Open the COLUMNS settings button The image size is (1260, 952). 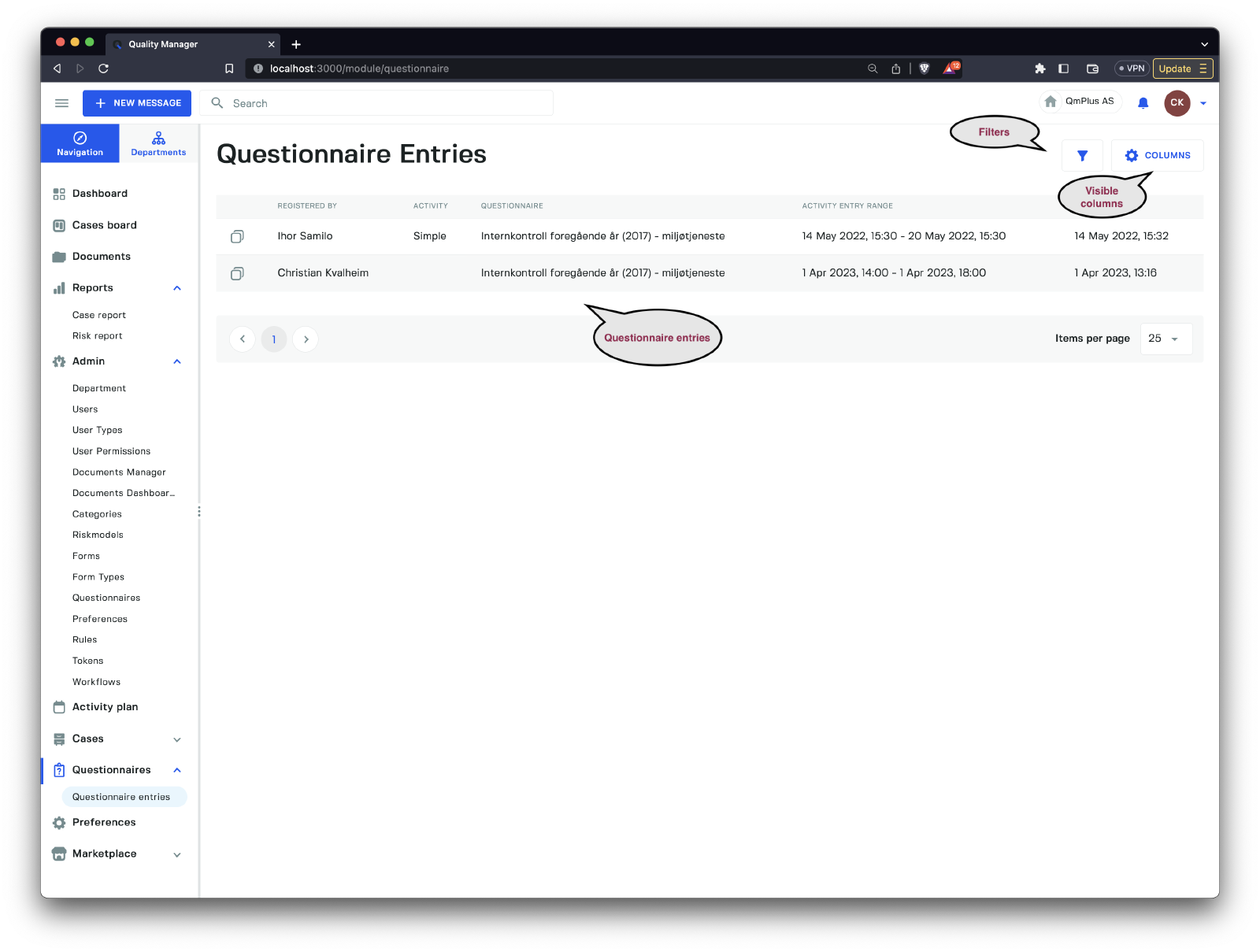[1157, 156]
